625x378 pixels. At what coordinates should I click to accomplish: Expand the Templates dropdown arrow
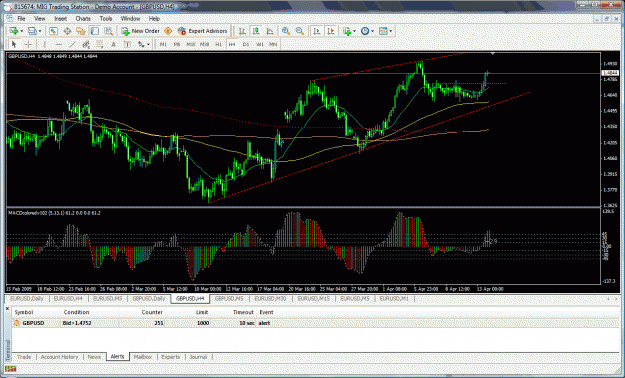pyautogui.click(x=391, y=31)
